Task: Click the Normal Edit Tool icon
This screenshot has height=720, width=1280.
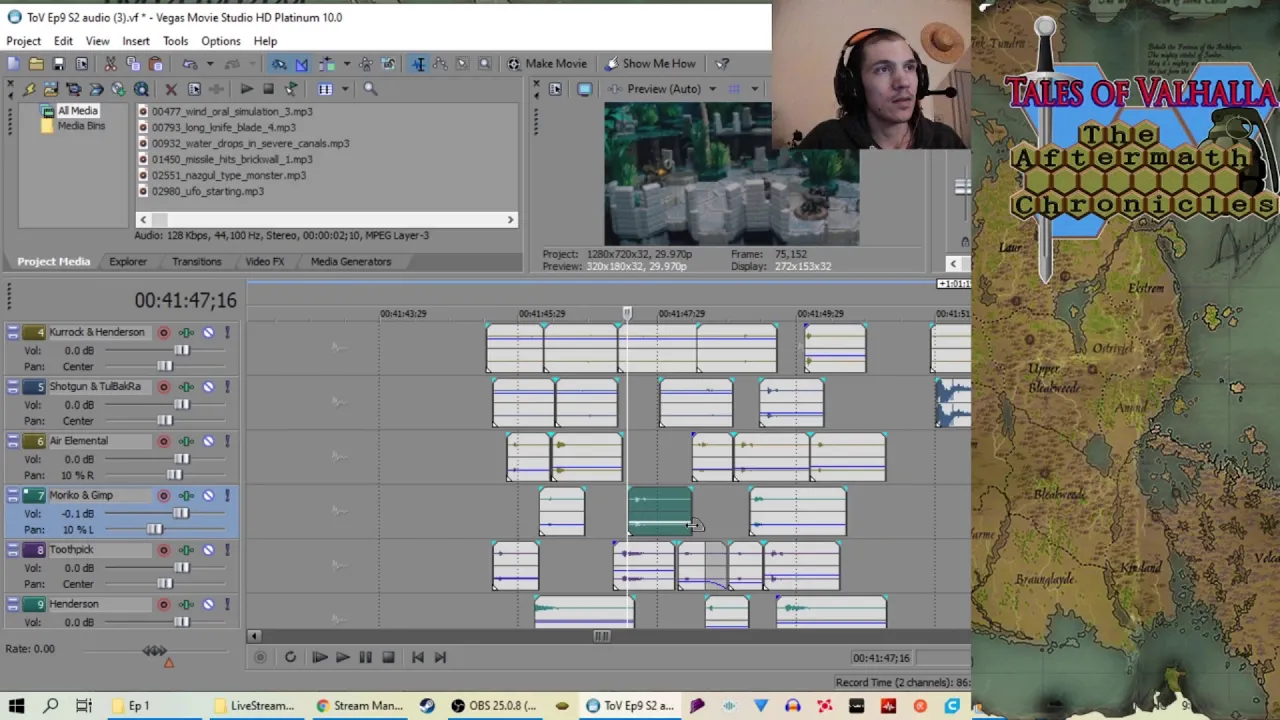Action: click(x=418, y=63)
